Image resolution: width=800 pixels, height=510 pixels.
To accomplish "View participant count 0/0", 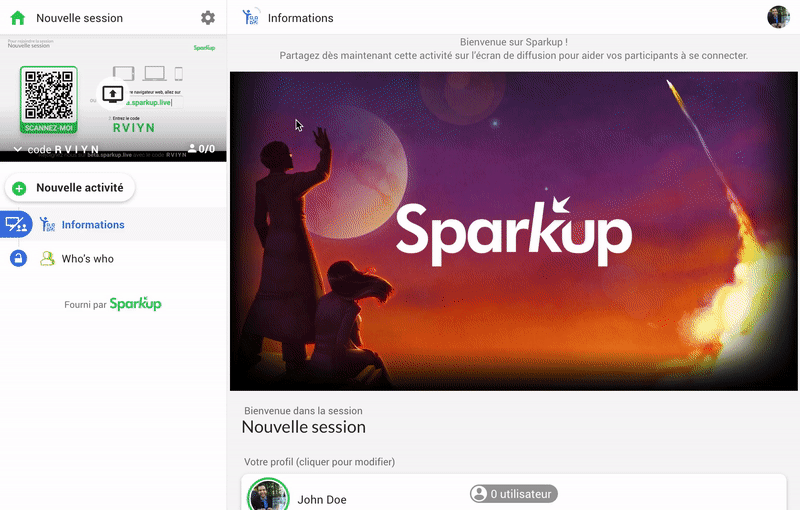I will (x=202, y=148).
